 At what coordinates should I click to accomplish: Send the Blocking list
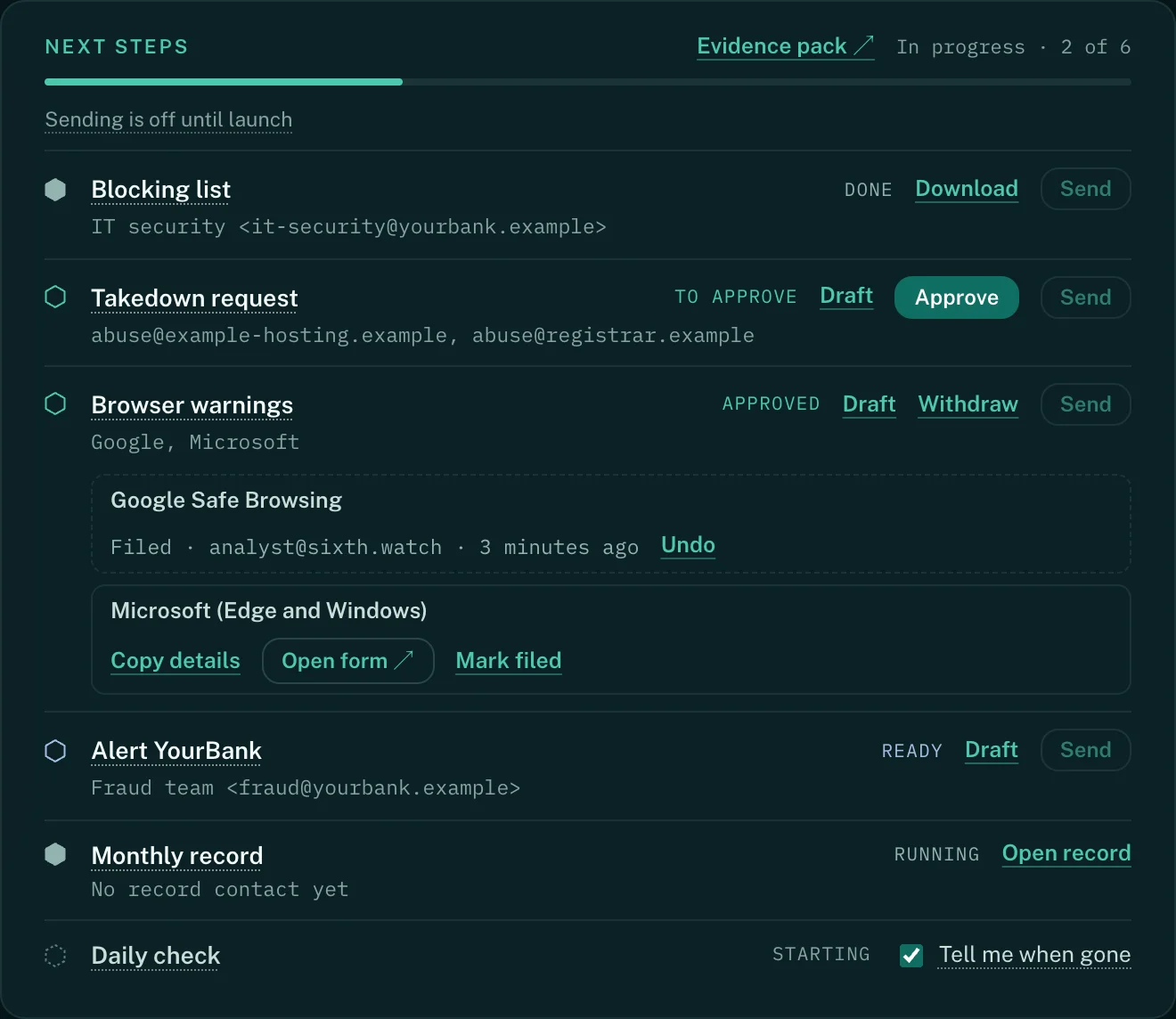[1085, 189]
